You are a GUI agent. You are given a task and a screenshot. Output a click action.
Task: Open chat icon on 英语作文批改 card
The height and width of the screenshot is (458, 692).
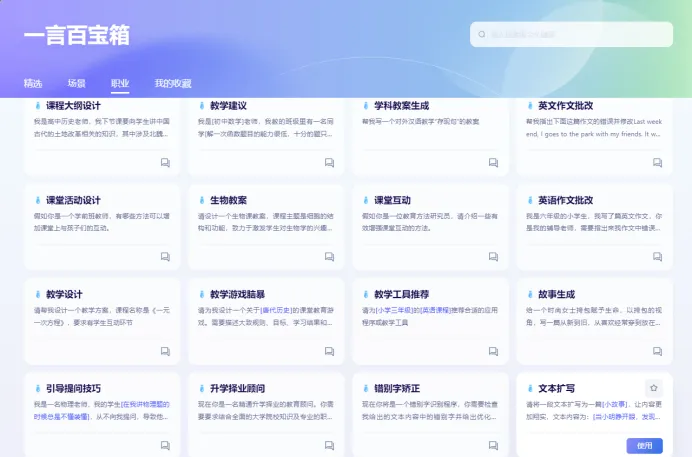[658, 257]
